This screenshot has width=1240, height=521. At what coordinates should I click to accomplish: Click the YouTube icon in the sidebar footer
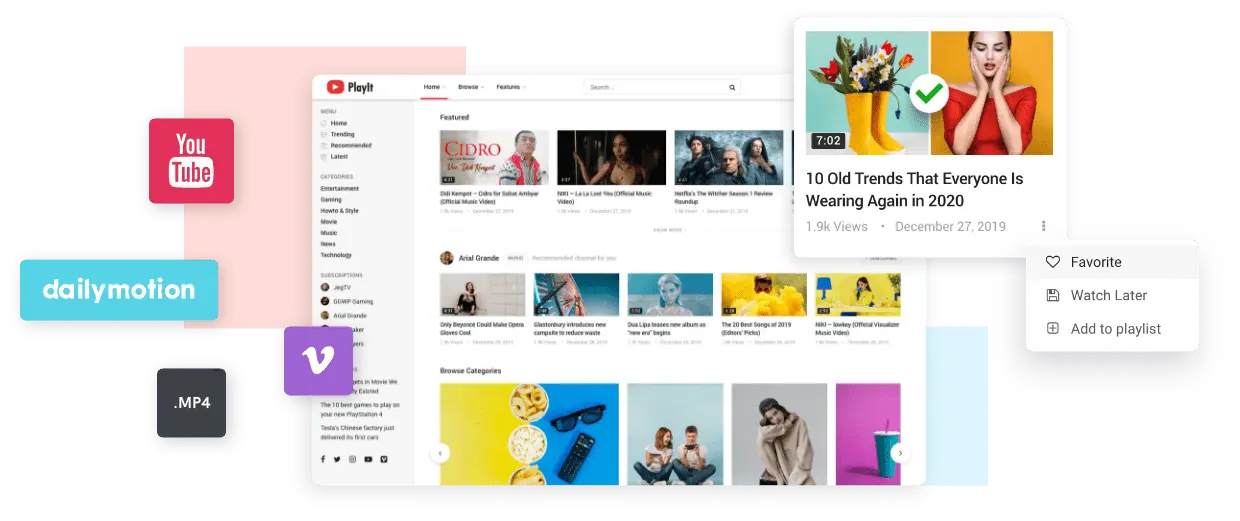[x=368, y=459]
